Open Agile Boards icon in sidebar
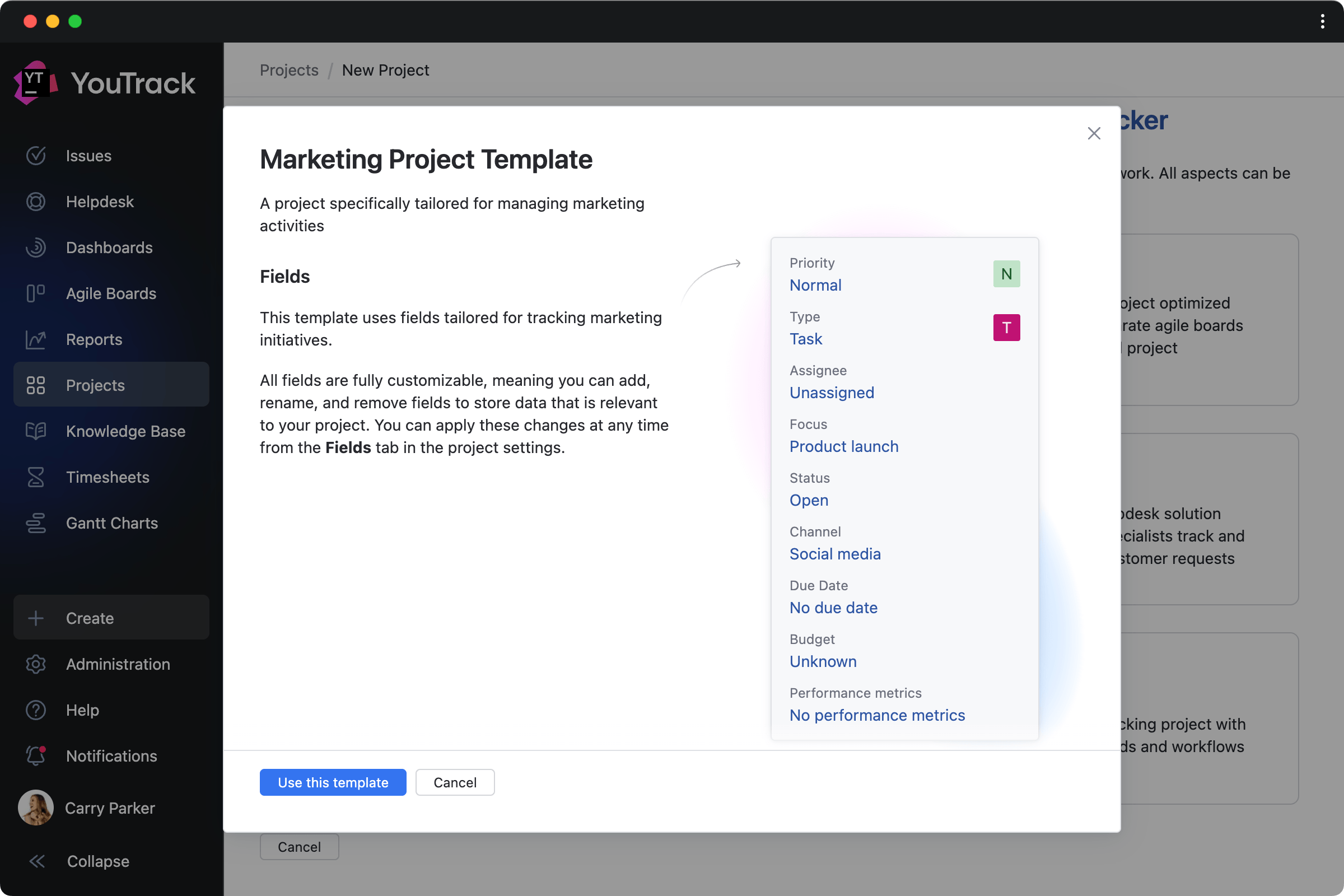This screenshot has width=1344, height=896. [35, 293]
